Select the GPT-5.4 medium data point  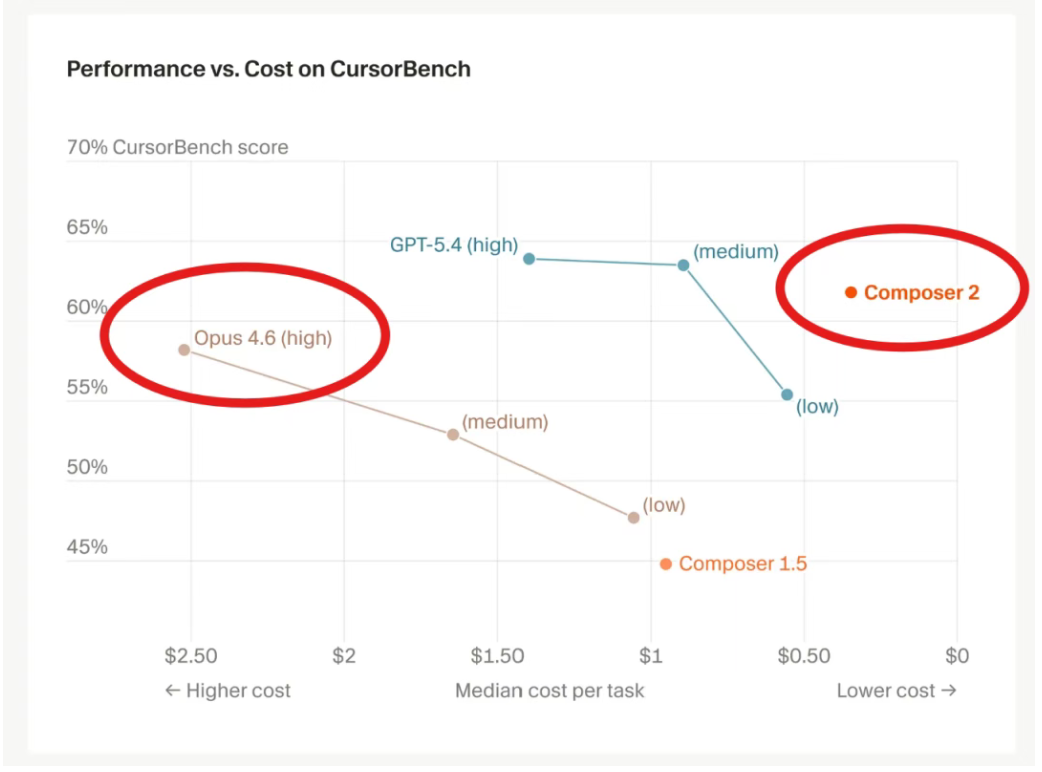(x=683, y=265)
